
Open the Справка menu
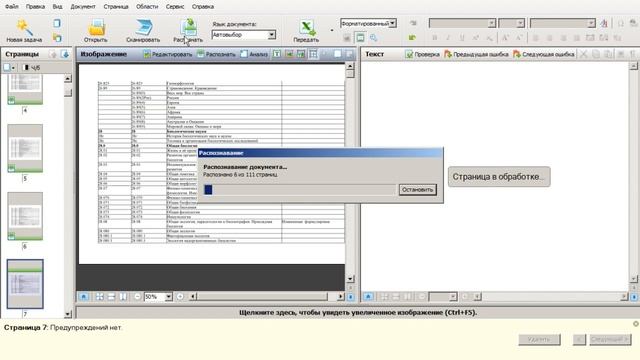pos(202,7)
